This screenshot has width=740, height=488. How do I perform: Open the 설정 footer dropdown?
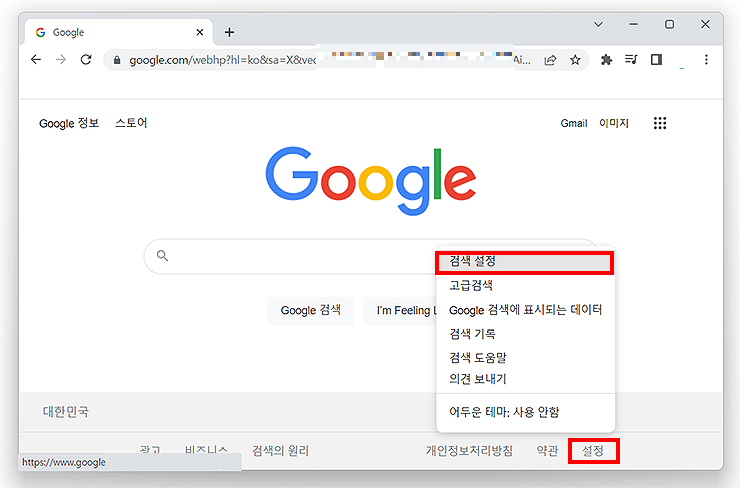pyautogui.click(x=593, y=451)
